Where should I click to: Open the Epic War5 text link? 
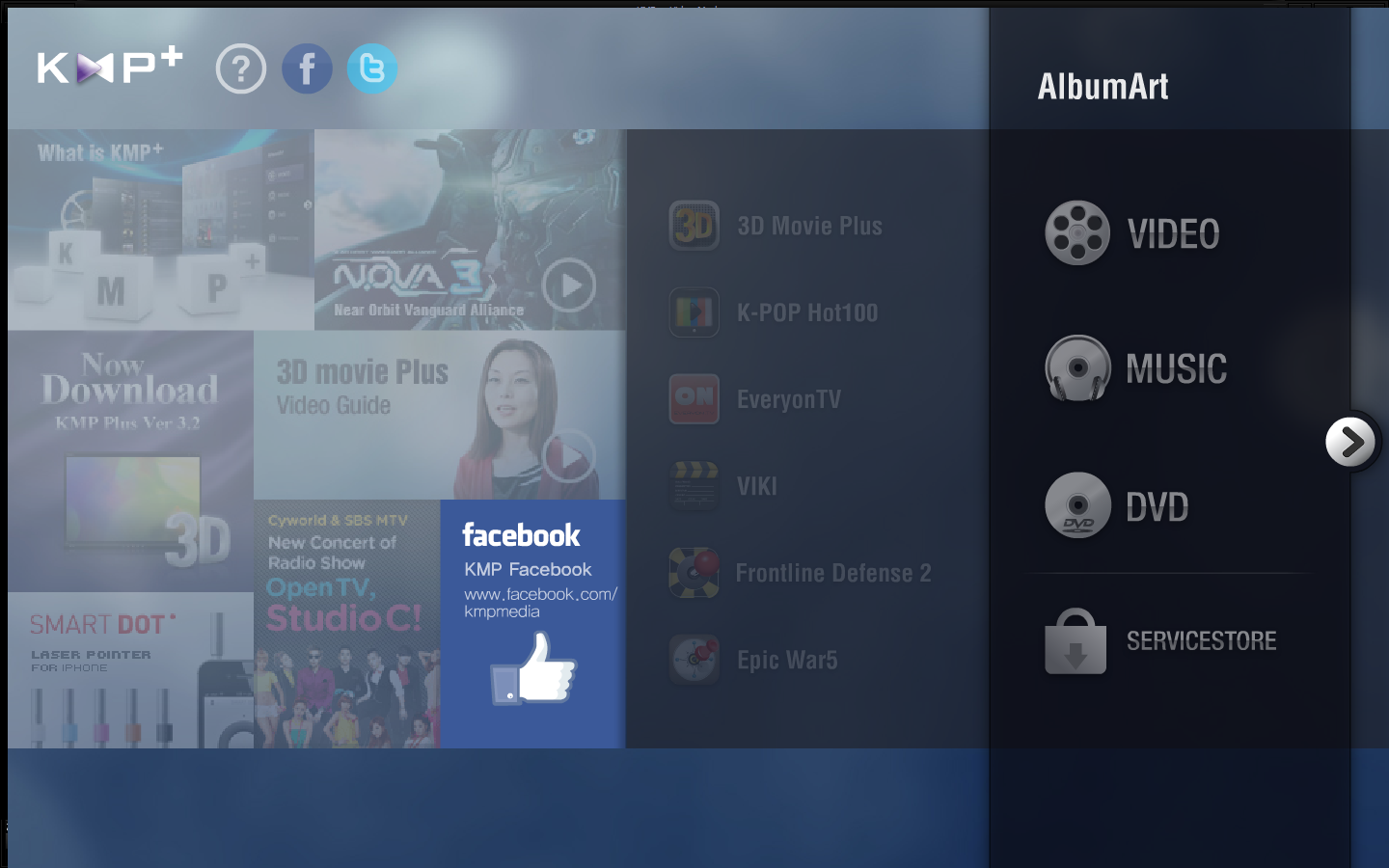tap(787, 660)
